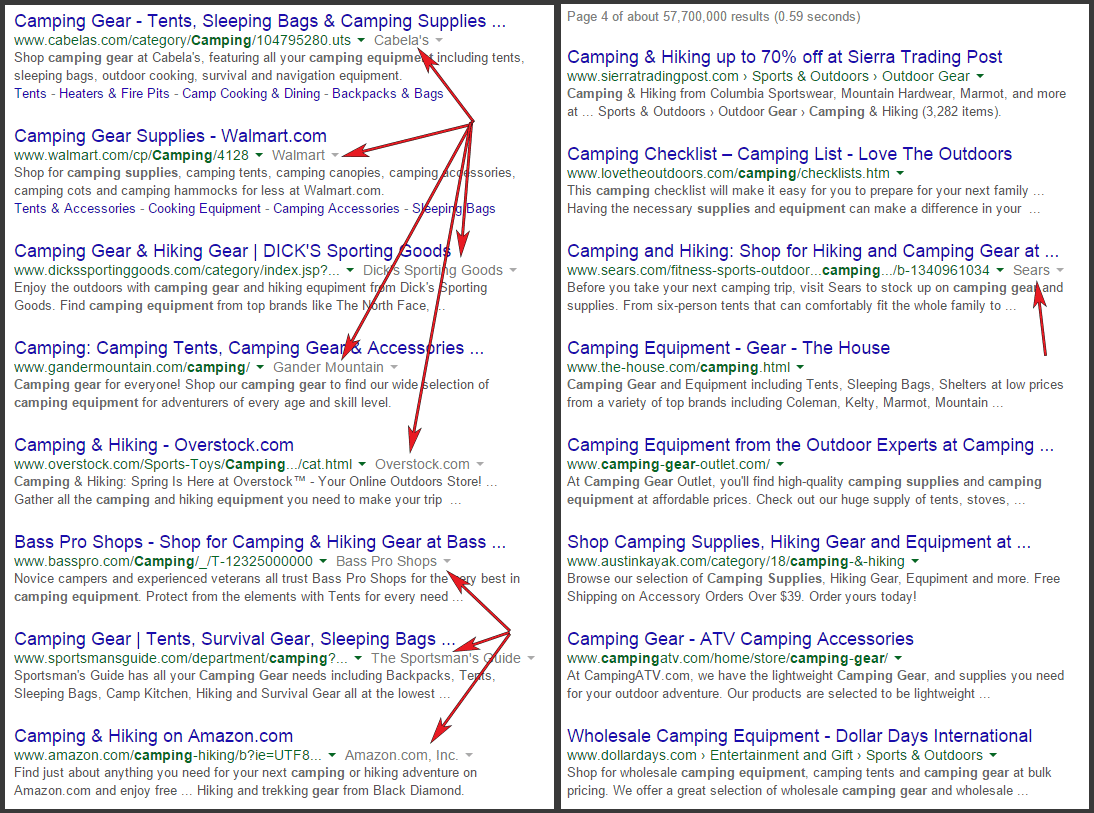Open green arrow after amazon.com URL
Viewport: 1094px width, 813px height.
tap(332, 755)
